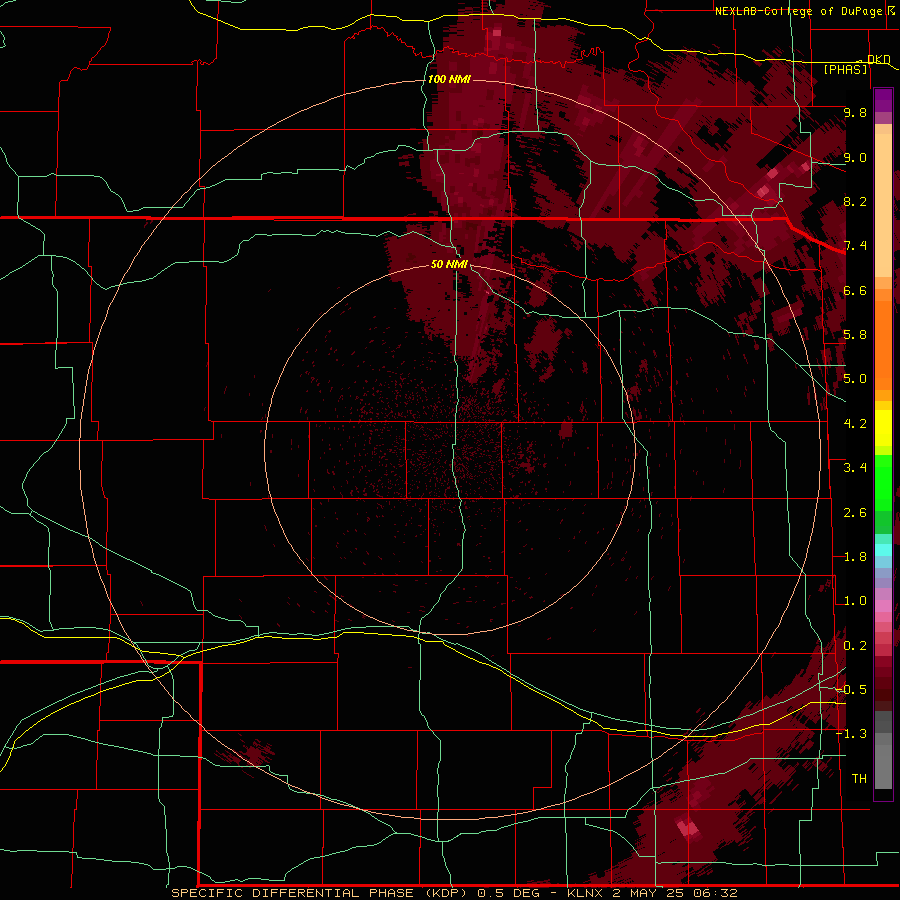Image resolution: width=900 pixels, height=900 pixels.
Task: Click the 0.2 value on color scale
Action: [x=855, y=646]
